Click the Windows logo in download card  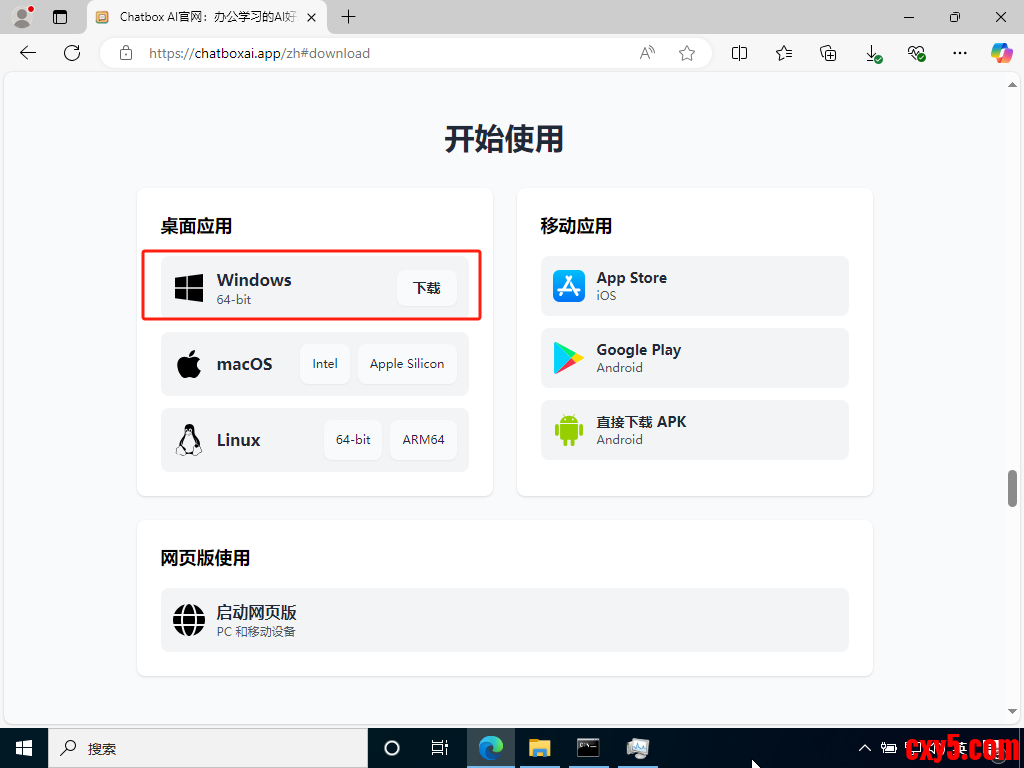[189, 288]
